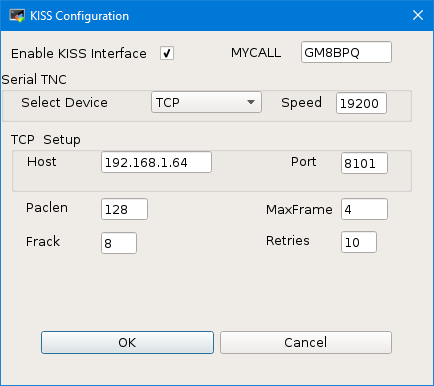This screenshot has height=386, width=434.
Task: Click the Port field showing 8101
Action: pyautogui.click(x=364, y=163)
